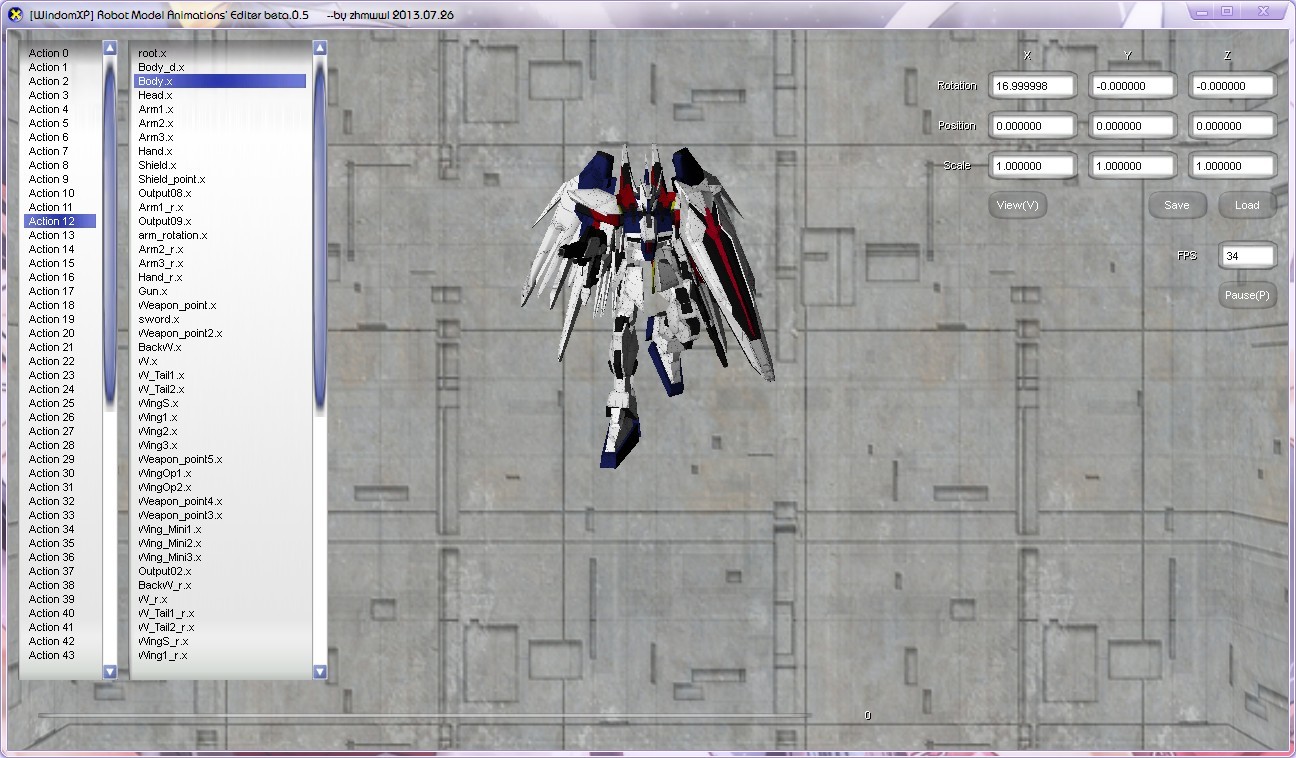The image size is (1296, 758).
Task: Click the action list scroll-down arrow
Action: point(110,672)
